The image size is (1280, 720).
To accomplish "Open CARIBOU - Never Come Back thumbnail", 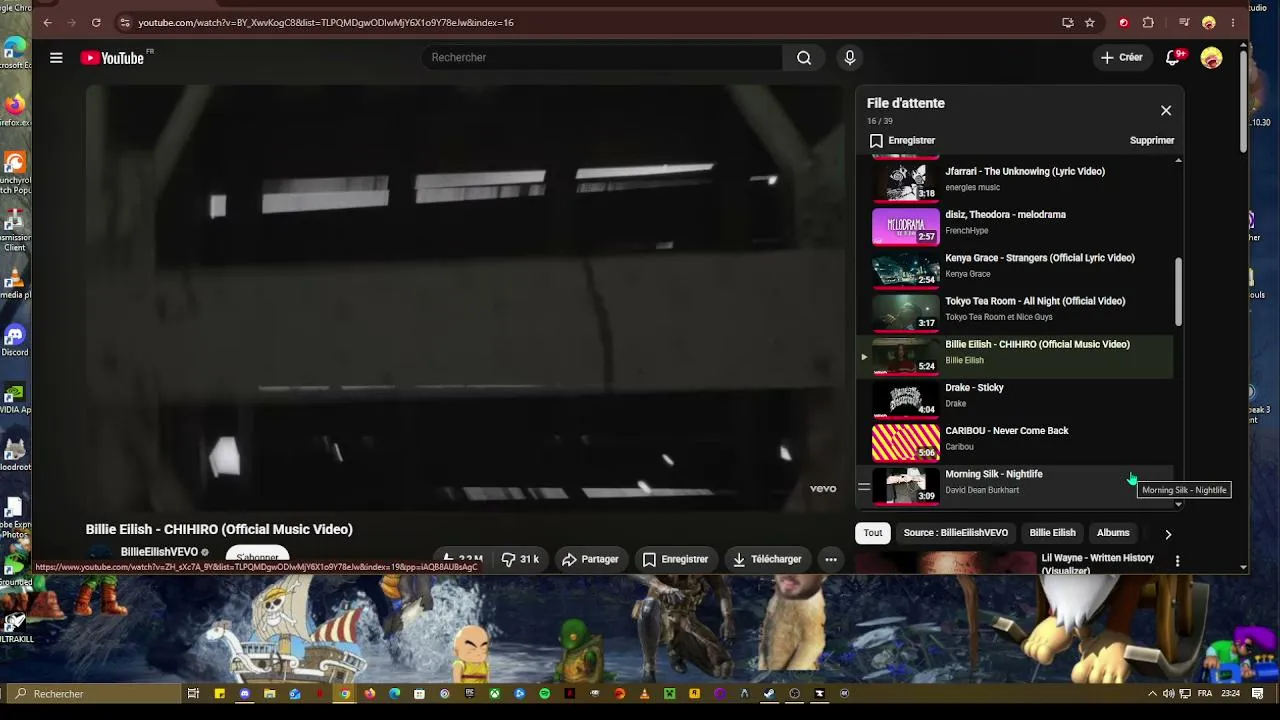I will (906, 443).
